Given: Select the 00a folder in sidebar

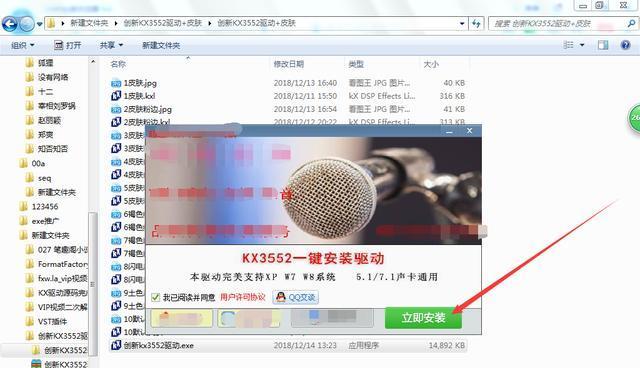Looking at the screenshot, I should pyautogui.click(x=38, y=163).
